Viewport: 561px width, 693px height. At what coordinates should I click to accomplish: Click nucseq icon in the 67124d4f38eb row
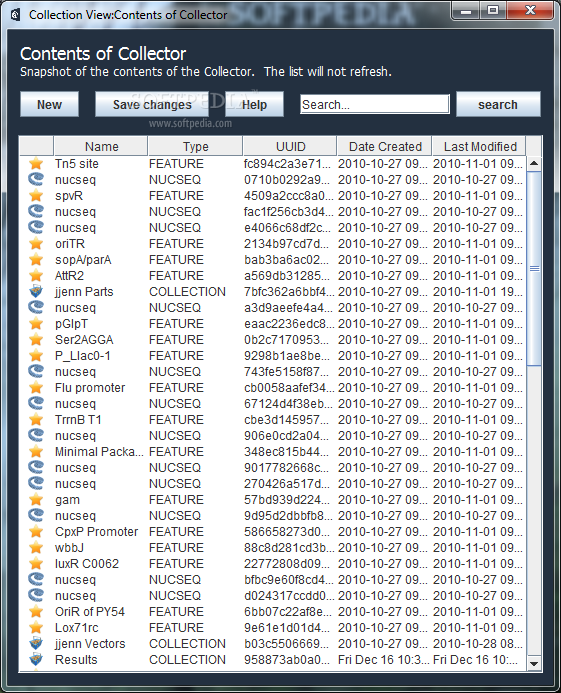pos(36,404)
